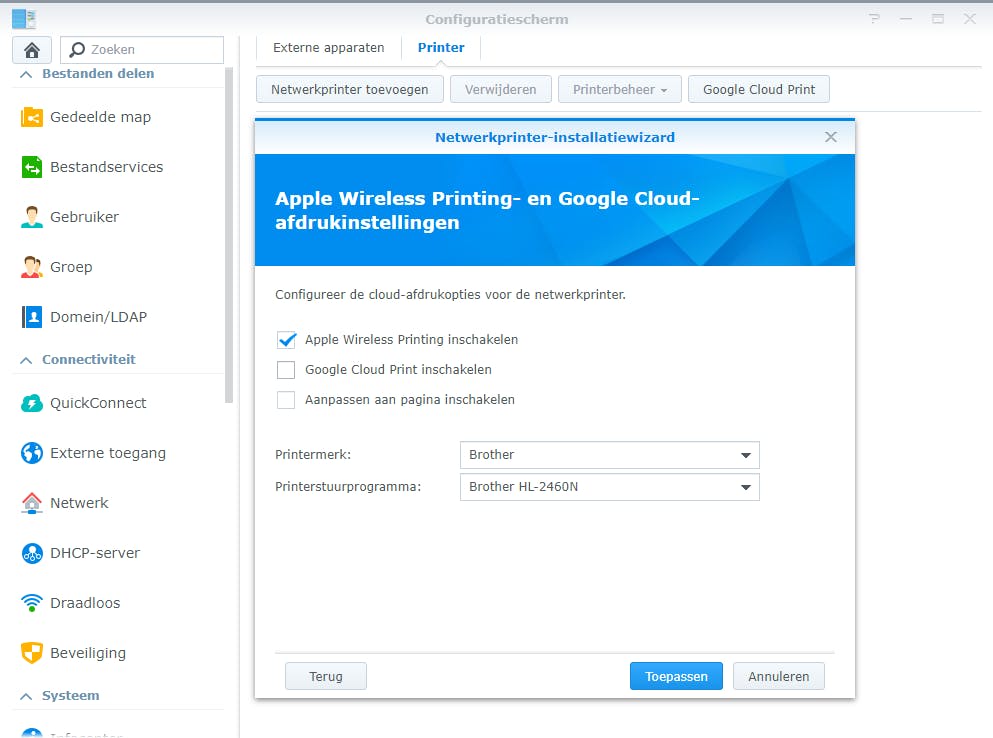Open the Beveiliging shield icon
The image size is (993, 738).
tap(32, 652)
